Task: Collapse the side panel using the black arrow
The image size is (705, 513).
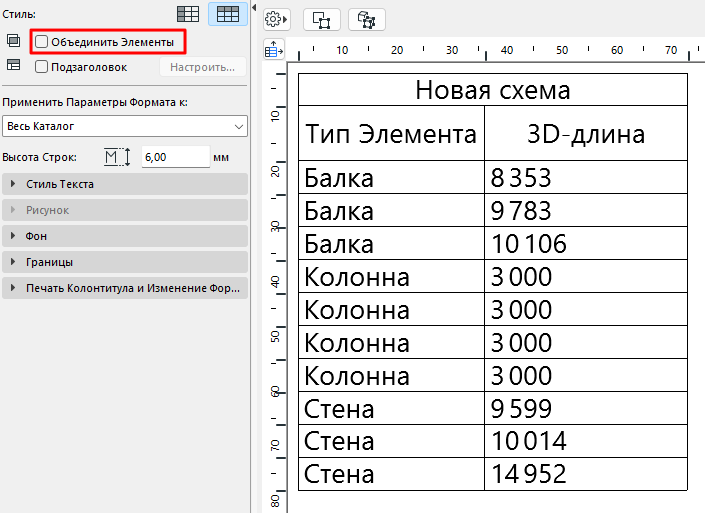Action: [254, 7]
